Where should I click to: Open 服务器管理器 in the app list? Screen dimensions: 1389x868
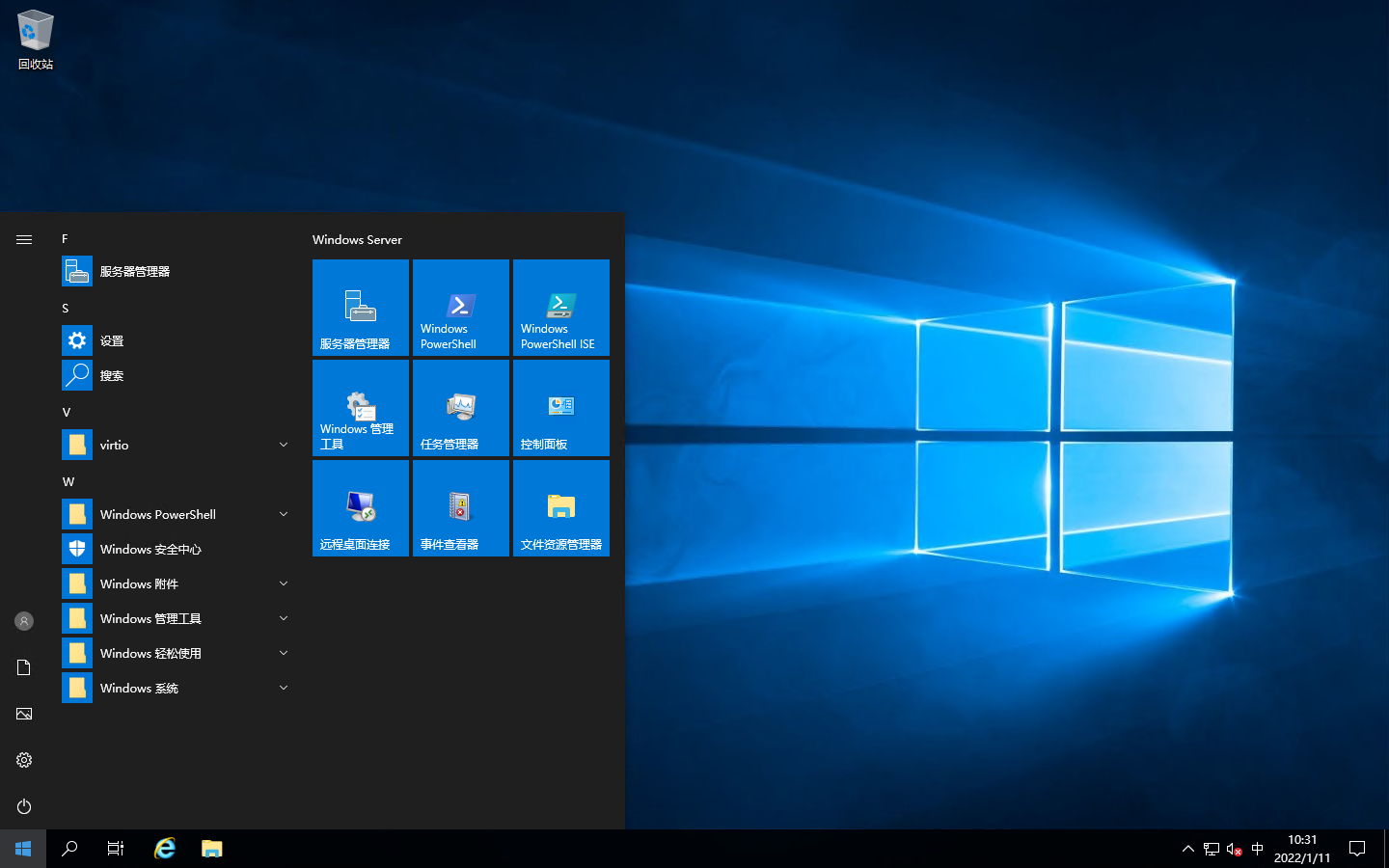pos(177,271)
